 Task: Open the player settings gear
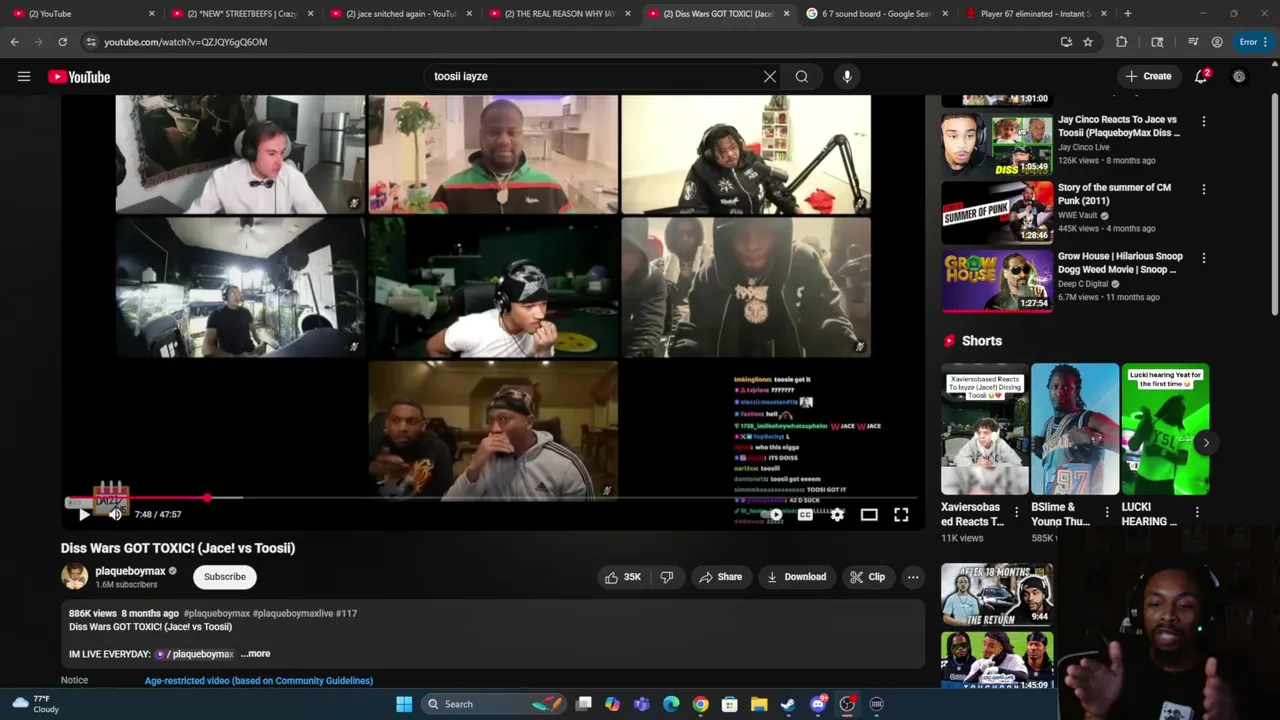point(837,515)
